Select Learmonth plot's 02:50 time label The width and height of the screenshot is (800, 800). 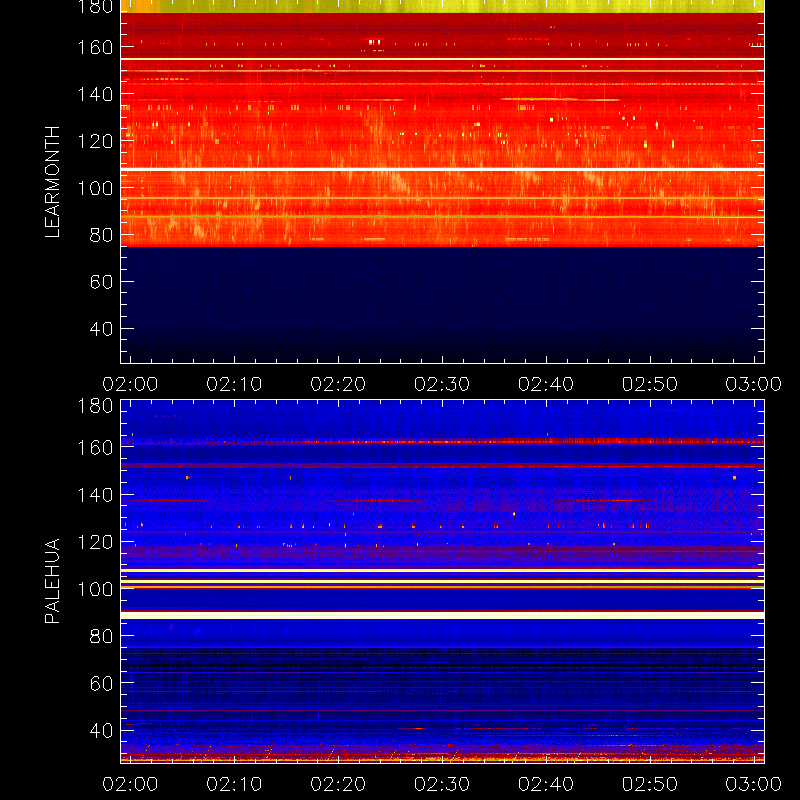click(650, 384)
